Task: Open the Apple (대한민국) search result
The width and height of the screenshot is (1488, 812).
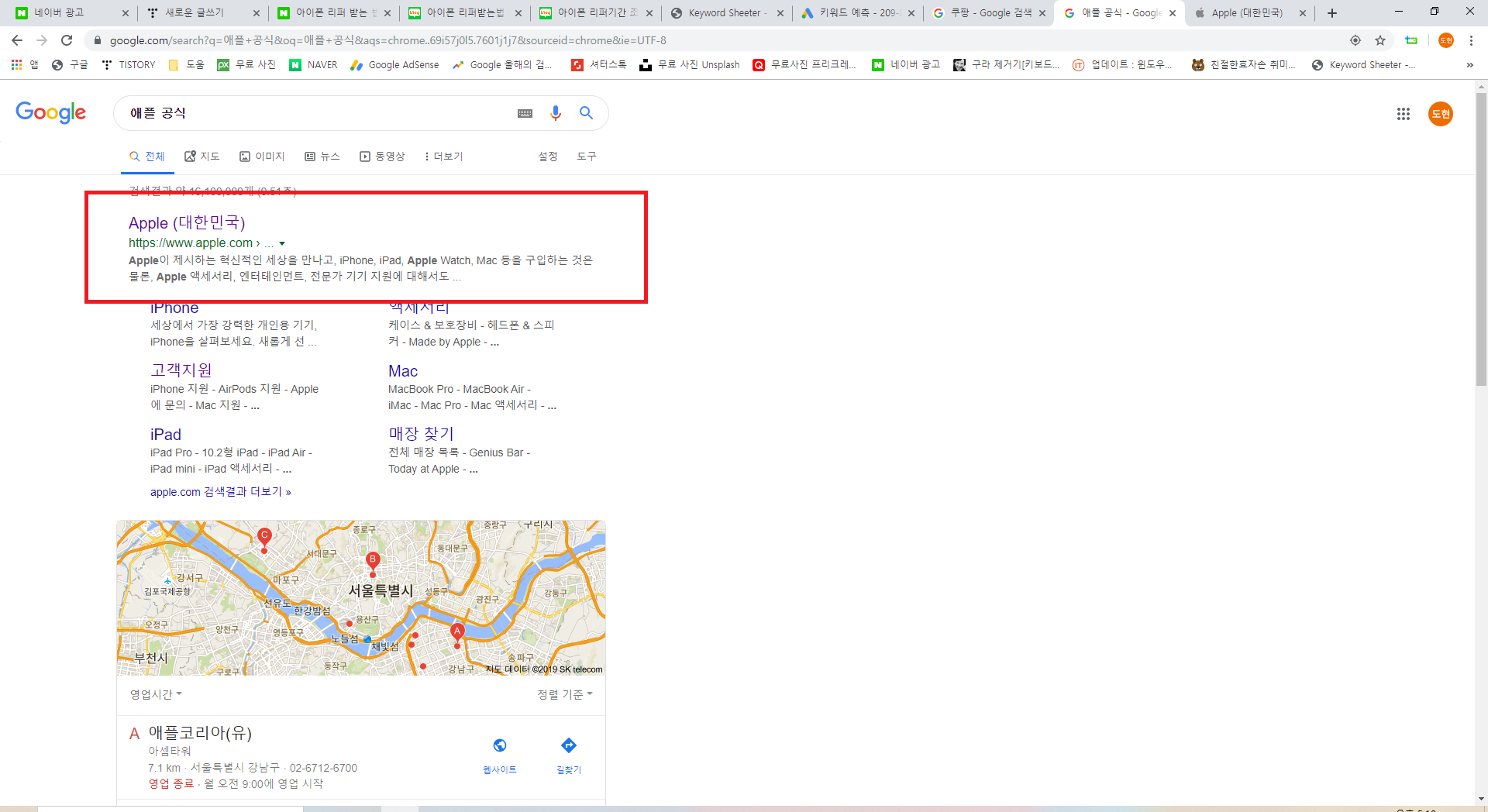Action: pyautogui.click(x=187, y=223)
